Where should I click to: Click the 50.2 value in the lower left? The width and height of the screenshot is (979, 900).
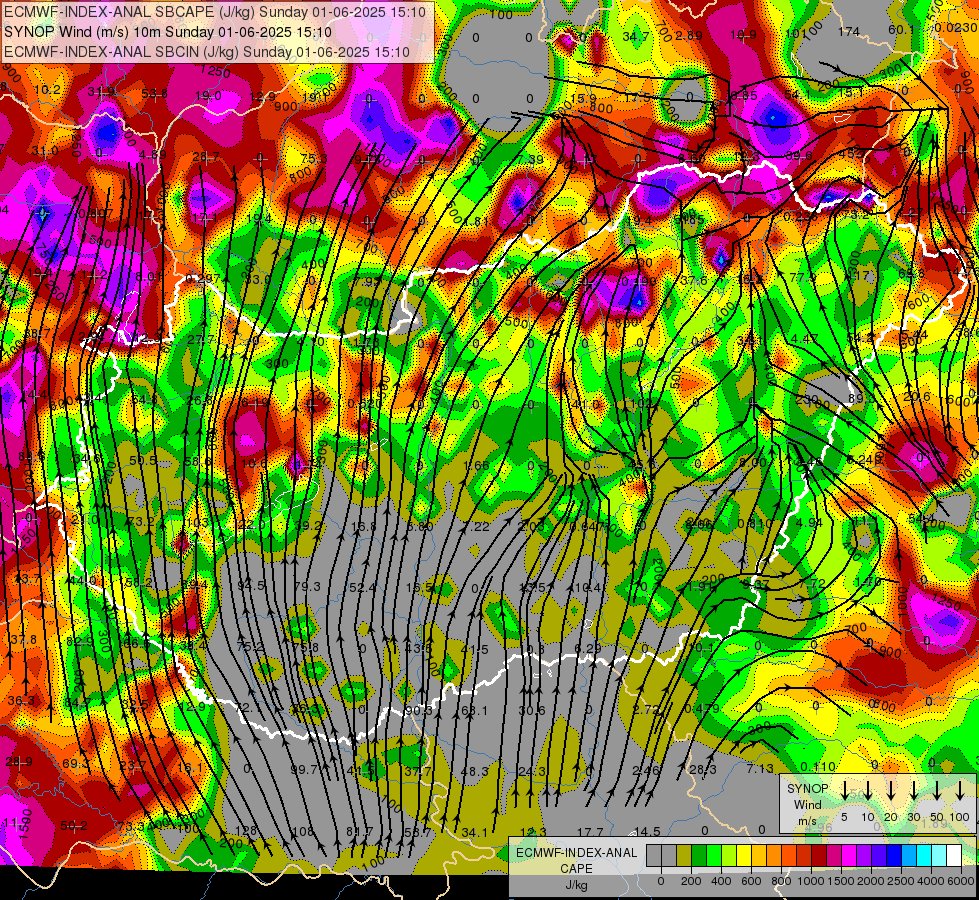[74, 826]
